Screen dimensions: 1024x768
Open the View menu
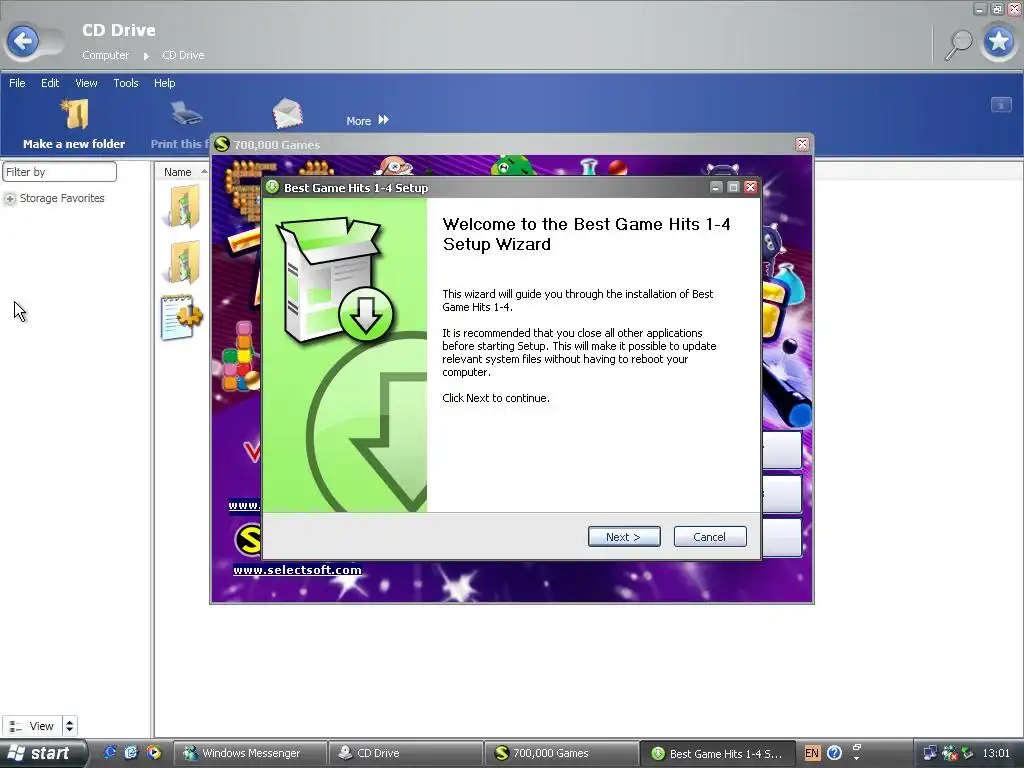click(86, 83)
